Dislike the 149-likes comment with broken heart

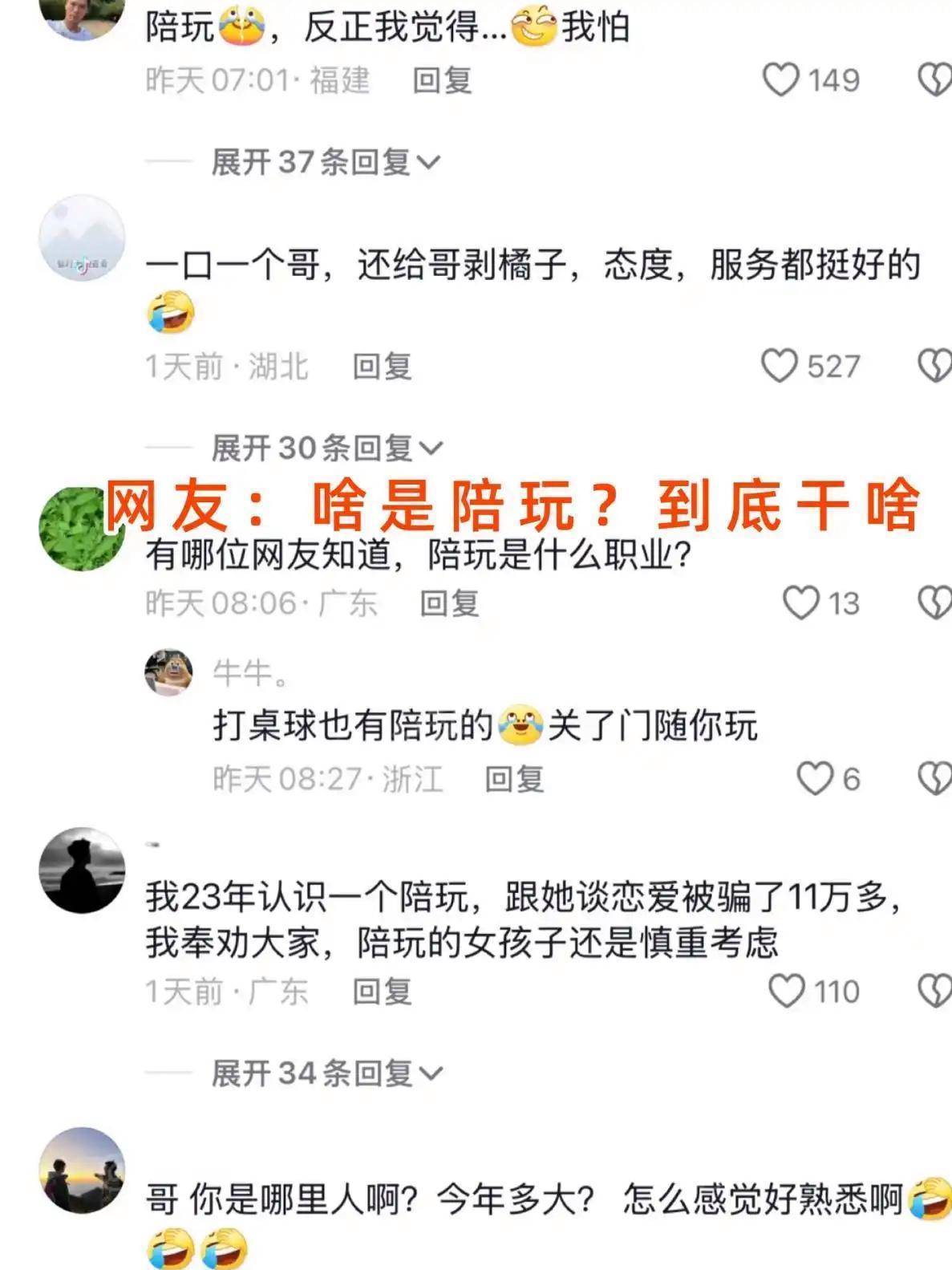[x=935, y=80]
